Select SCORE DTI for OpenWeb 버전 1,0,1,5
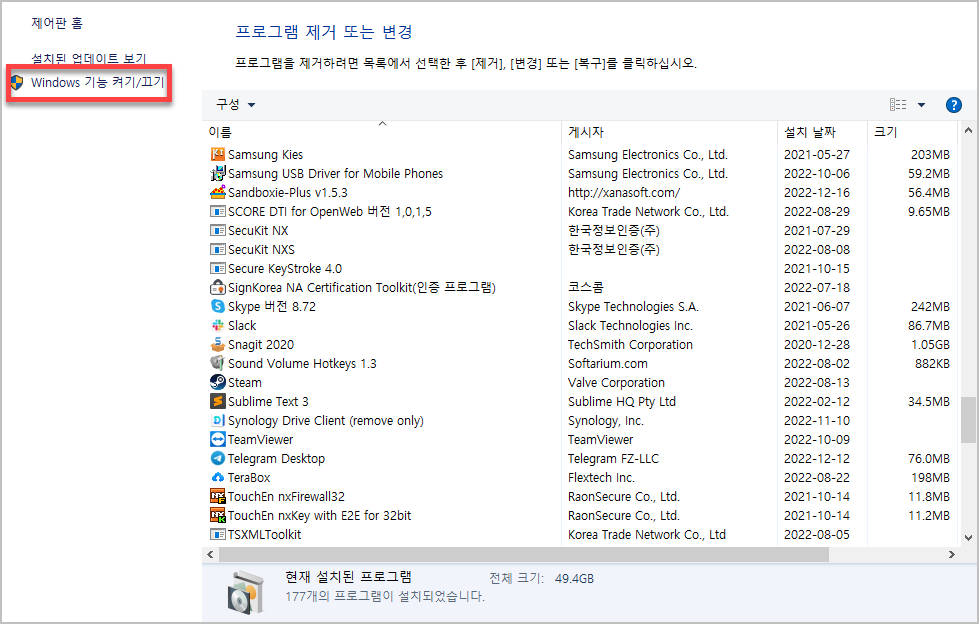The image size is (979, 624). point(330,211)
